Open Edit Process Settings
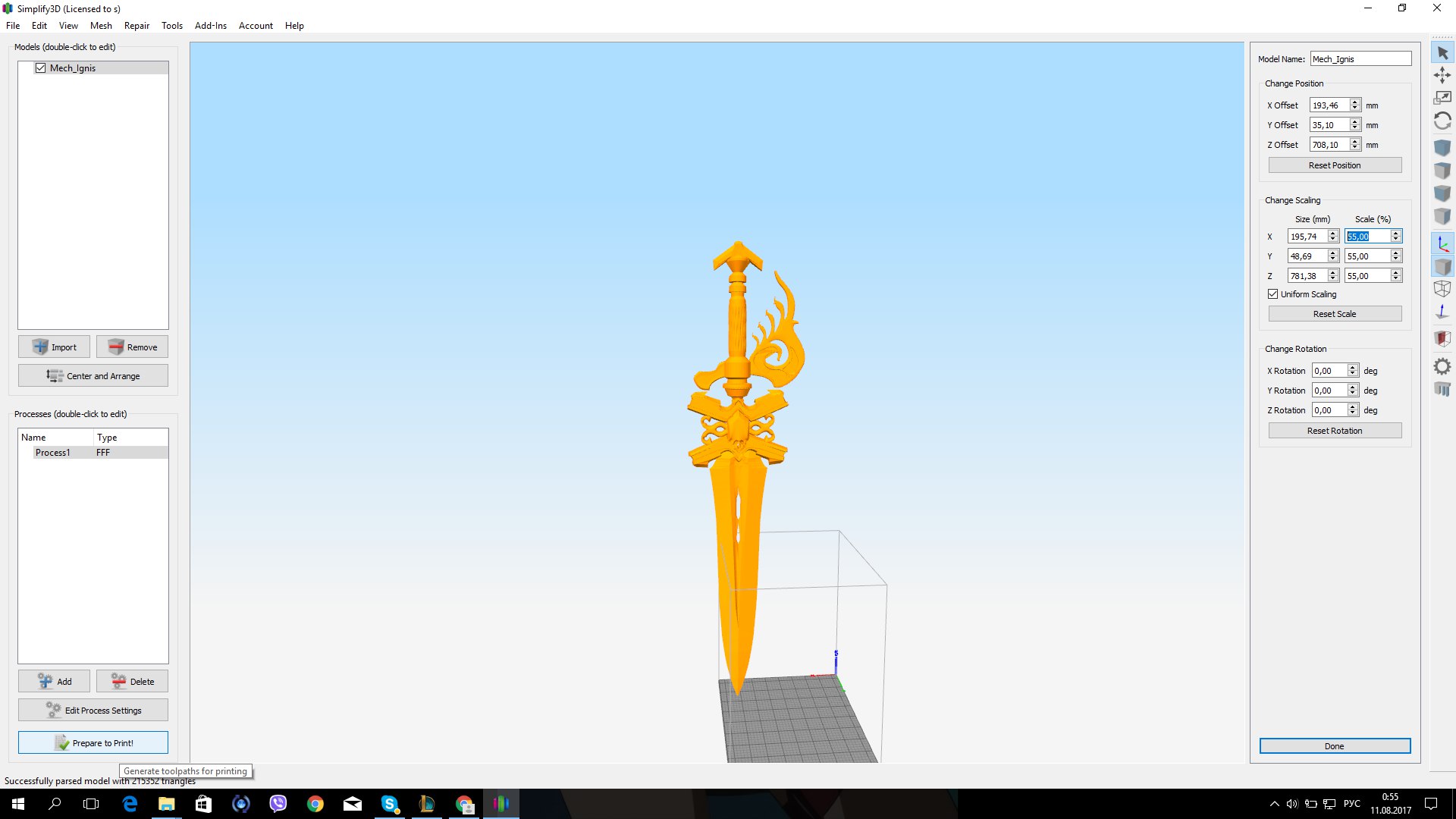 93,711
